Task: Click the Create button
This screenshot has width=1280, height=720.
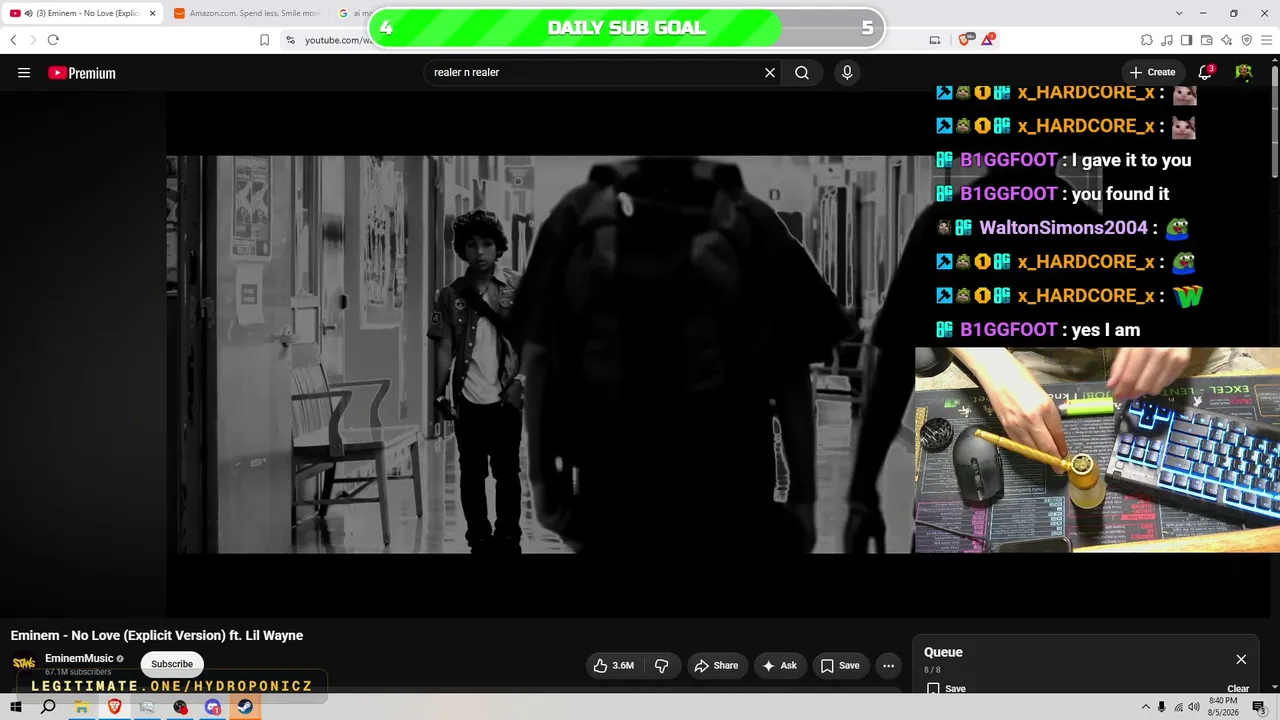Action: pyautogui.click(x=1152, y=72)
